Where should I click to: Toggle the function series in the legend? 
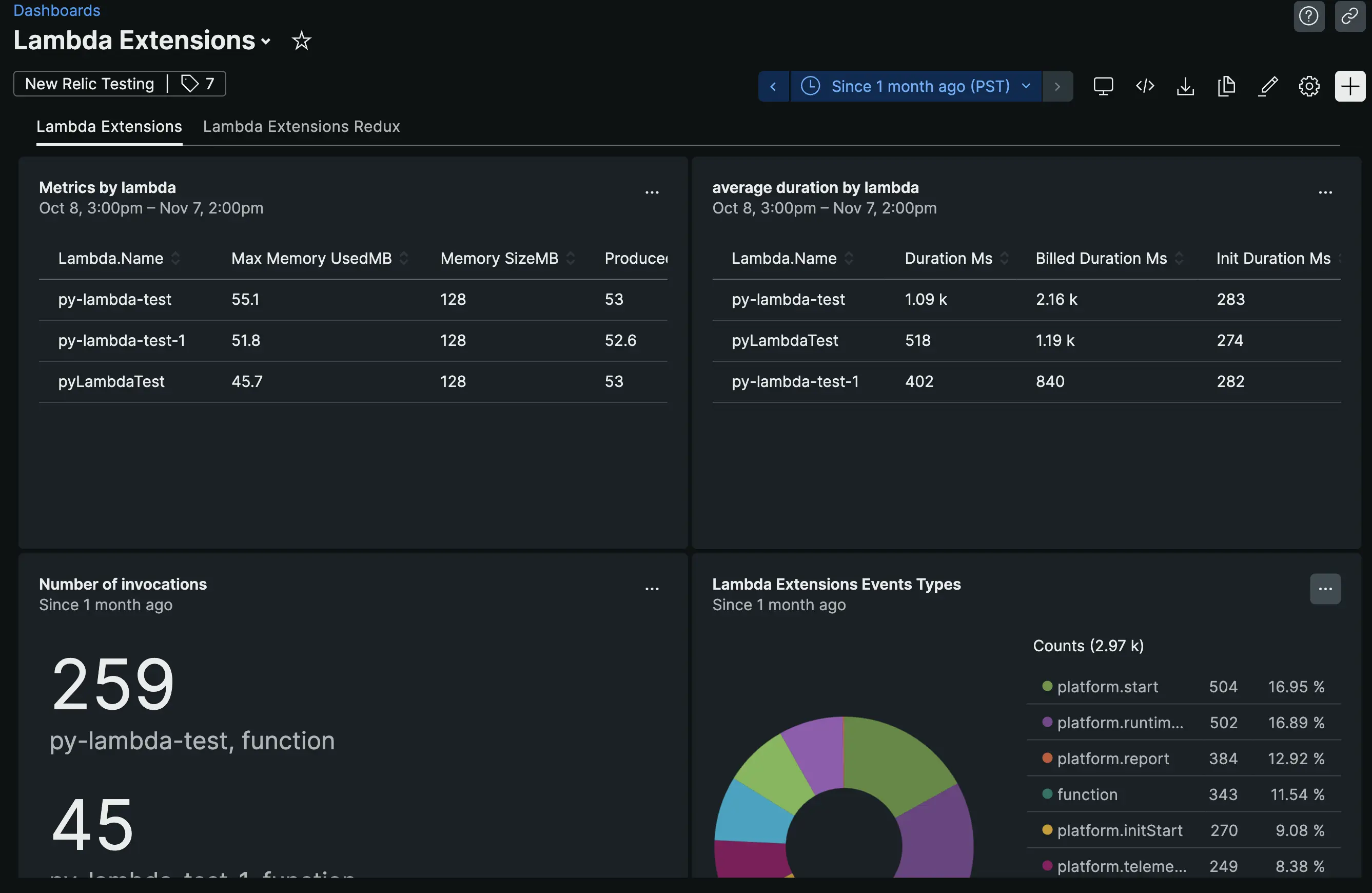1086,794
